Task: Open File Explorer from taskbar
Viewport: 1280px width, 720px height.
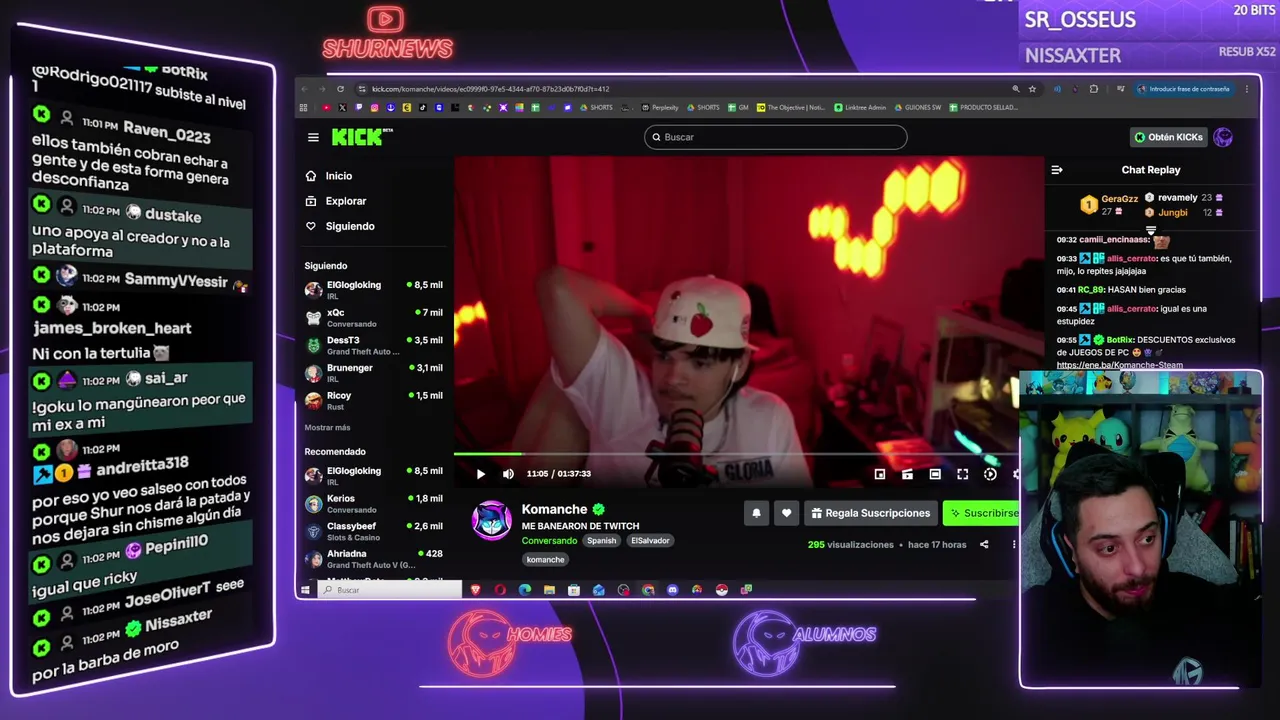Action: click(x=549, y=590)
